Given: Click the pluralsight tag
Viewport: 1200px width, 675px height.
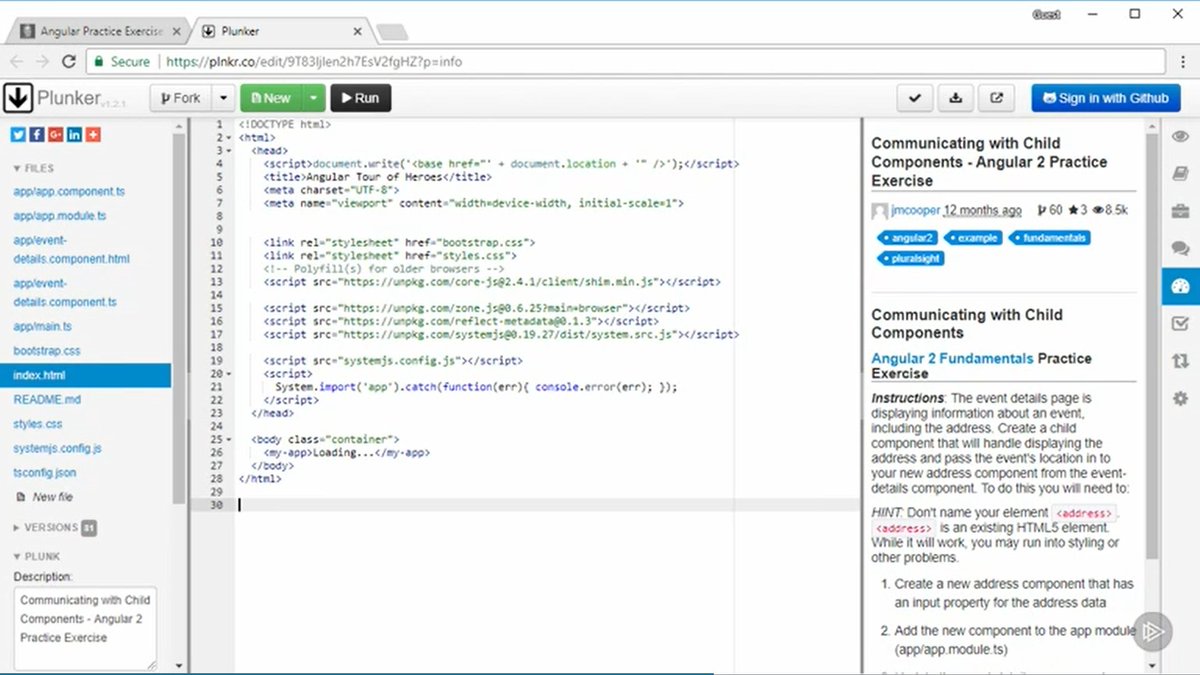Looking at the screenshot, I should (x=910, y=258).
